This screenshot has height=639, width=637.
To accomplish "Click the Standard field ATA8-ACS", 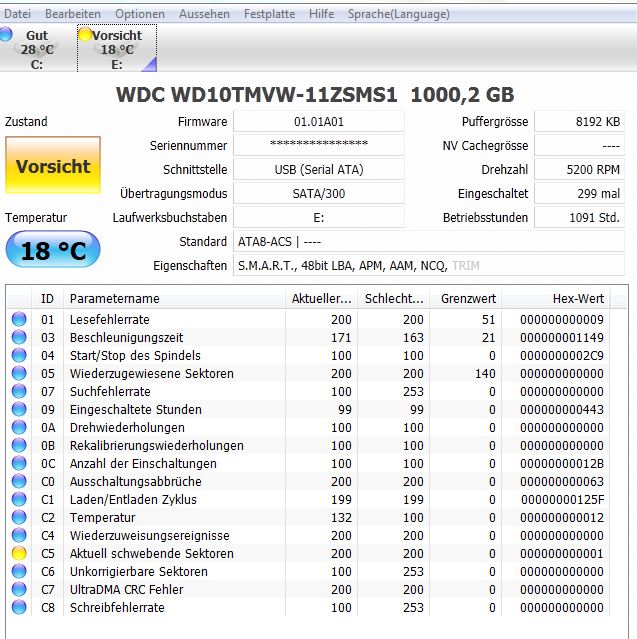I will (x=429, y=242).
